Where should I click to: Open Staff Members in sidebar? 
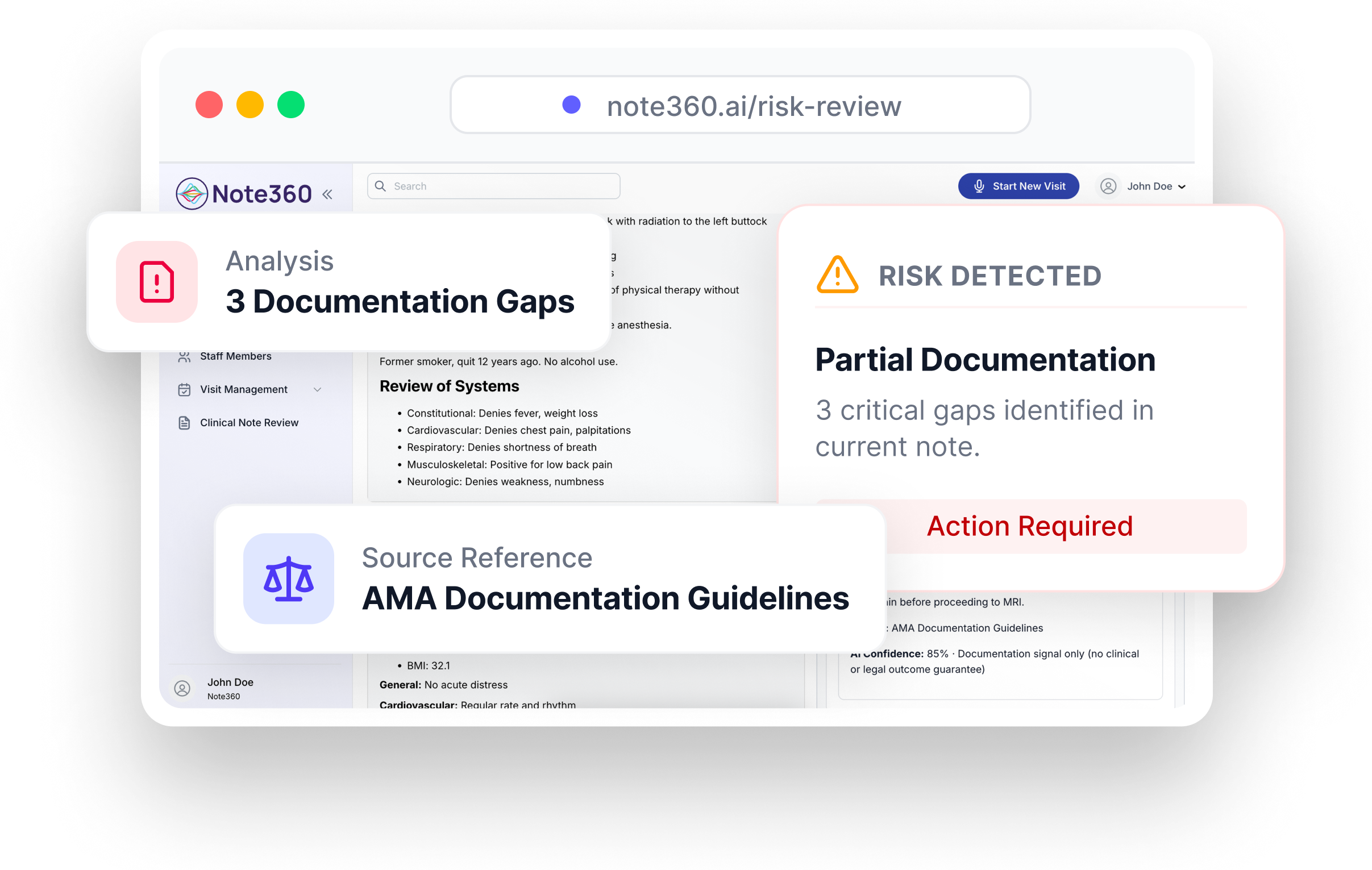[x=235, y=357]
